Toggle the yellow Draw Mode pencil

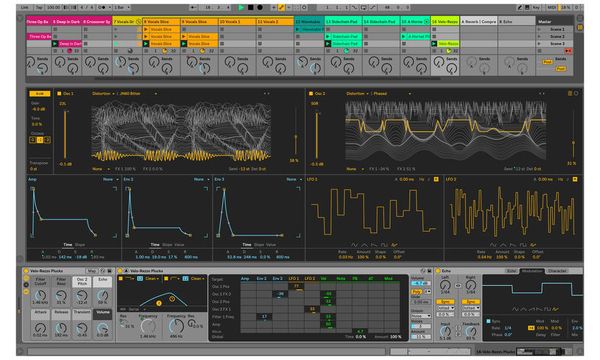click(x=281, y=7)
